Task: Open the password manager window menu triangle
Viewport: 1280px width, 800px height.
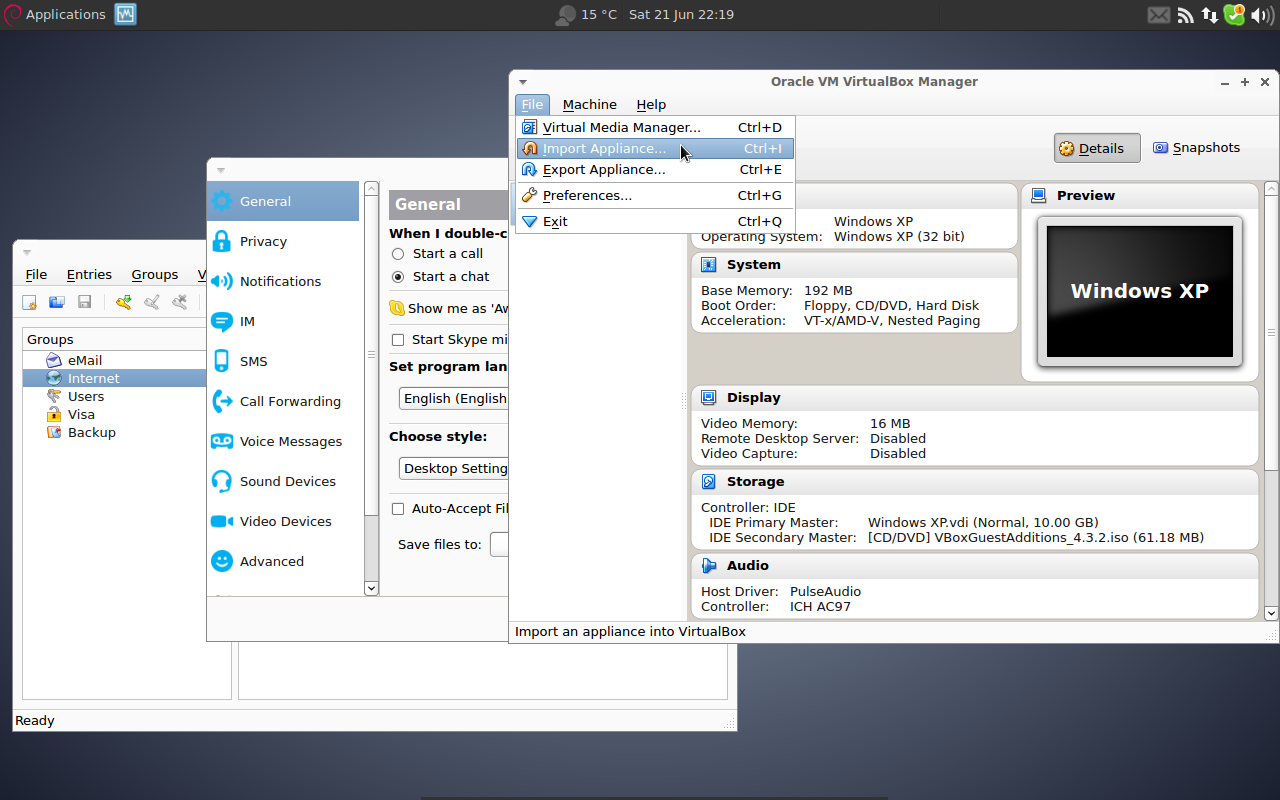Action: [x=27, y=252]
